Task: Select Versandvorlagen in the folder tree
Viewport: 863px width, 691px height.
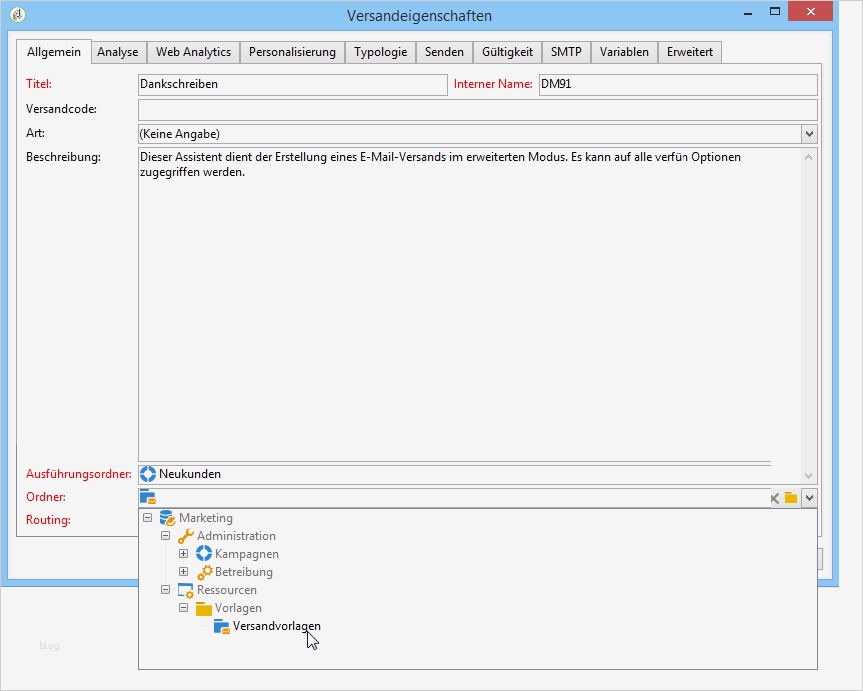Action: (277, 627)
